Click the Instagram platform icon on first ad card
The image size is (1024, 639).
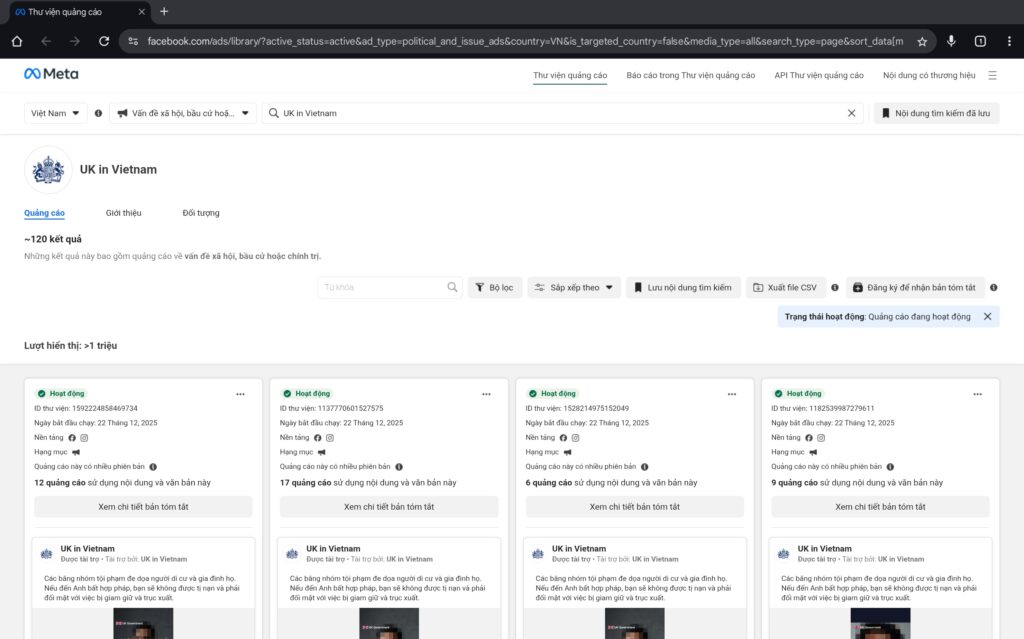tap(84, 438)
